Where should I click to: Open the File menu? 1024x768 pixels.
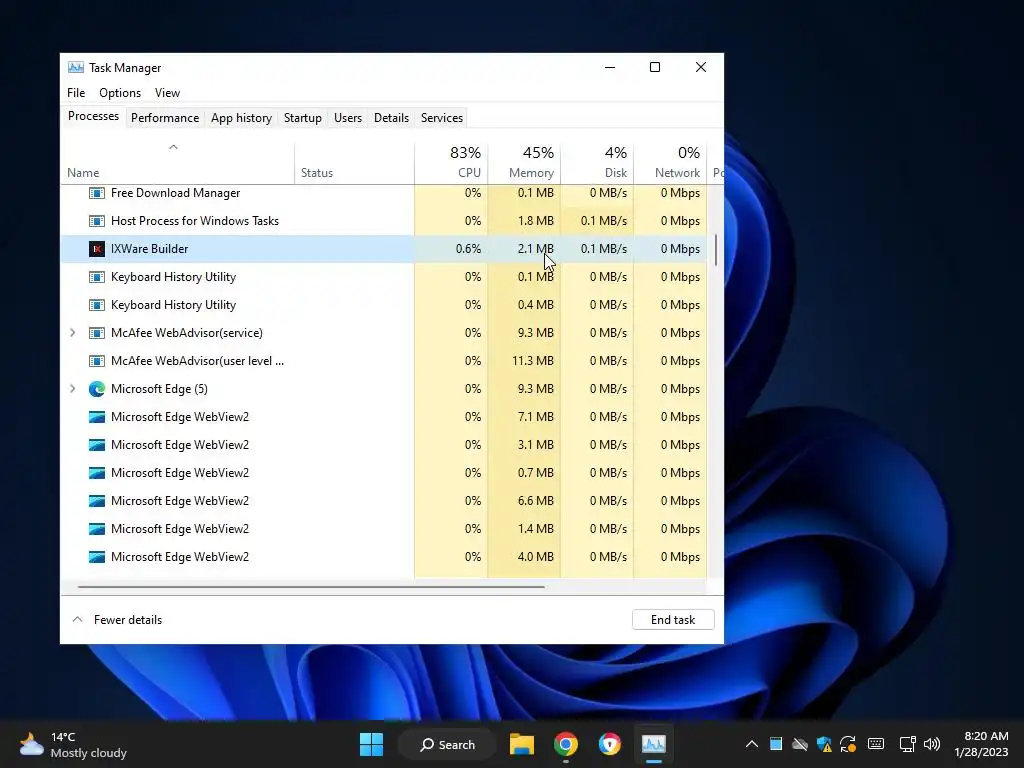(76, 93)
